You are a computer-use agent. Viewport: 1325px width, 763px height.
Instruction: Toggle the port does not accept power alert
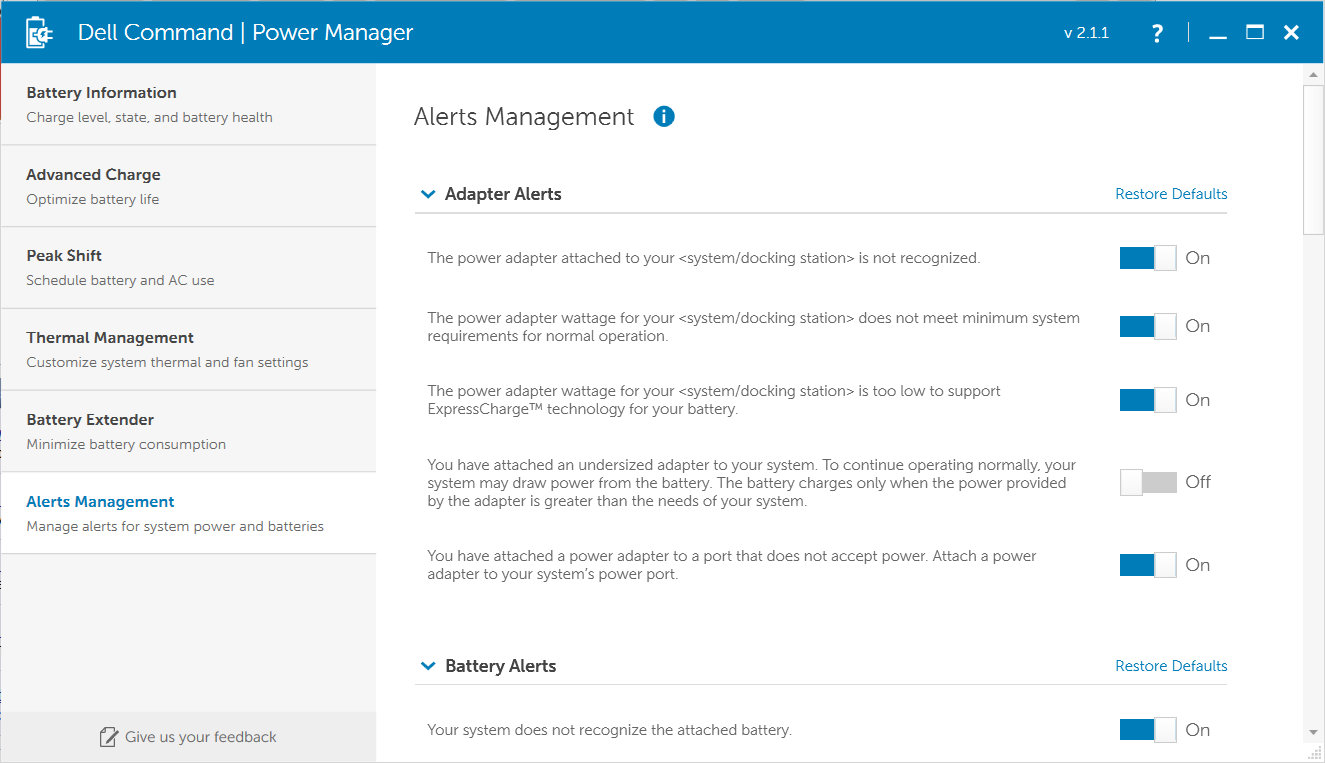1148,565
